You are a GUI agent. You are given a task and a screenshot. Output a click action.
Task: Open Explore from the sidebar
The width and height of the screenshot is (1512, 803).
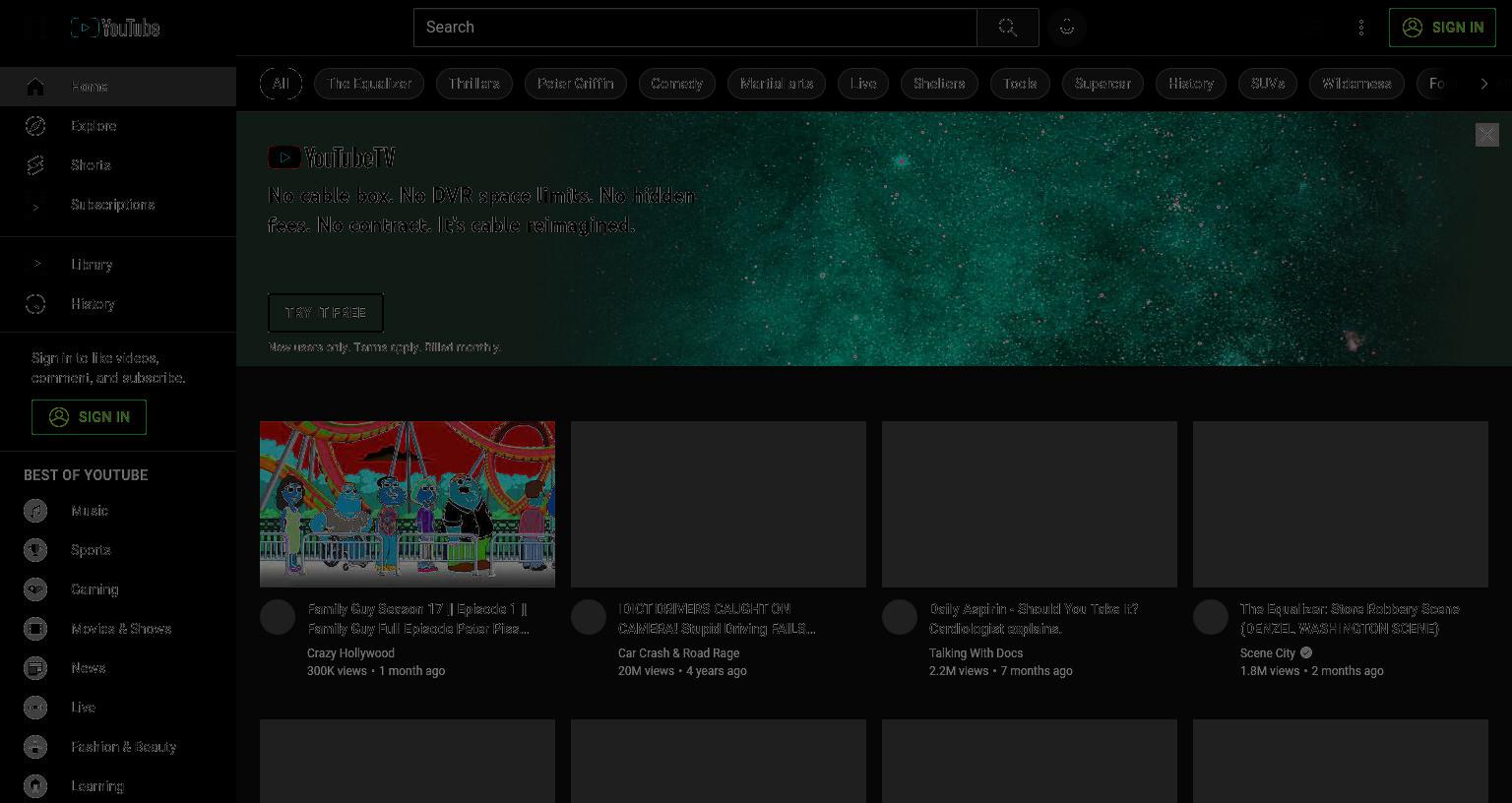(118, 126)
